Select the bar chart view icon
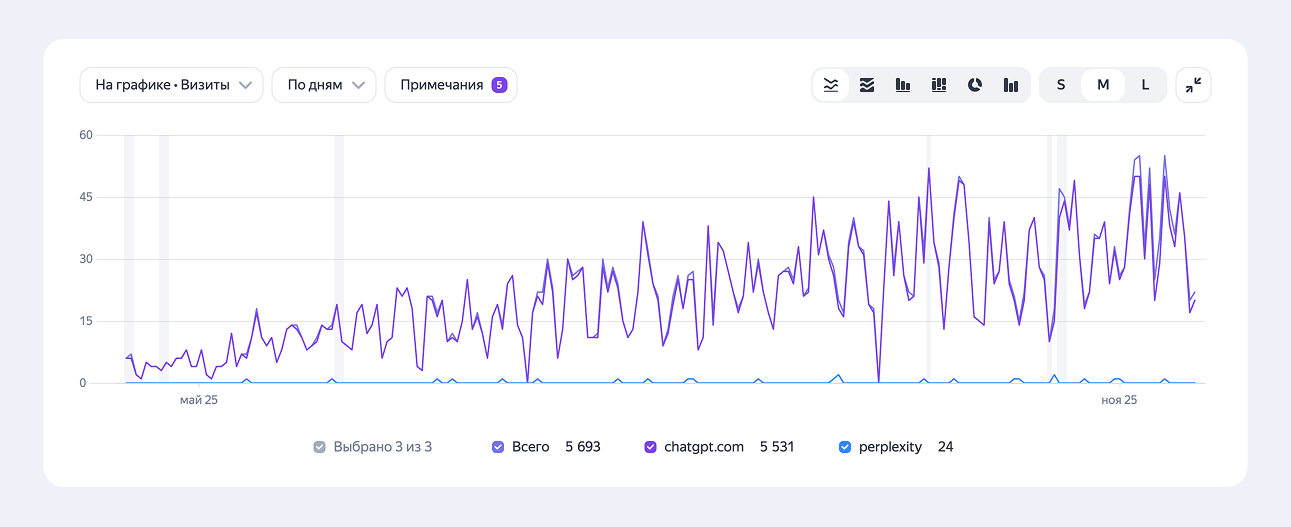Screen dimensions: 1291x527 click(x=903, y=85)
